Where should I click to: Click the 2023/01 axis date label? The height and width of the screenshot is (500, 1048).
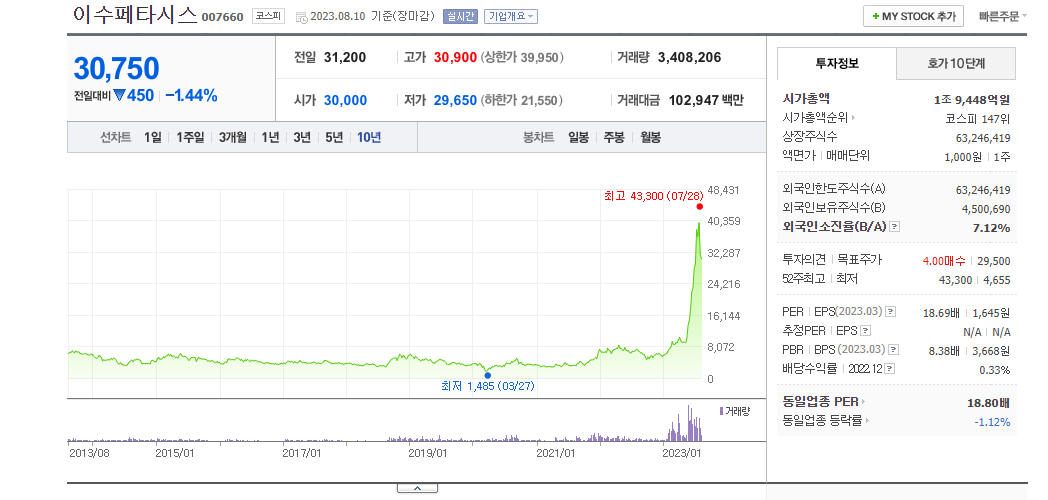pos(684,453)
